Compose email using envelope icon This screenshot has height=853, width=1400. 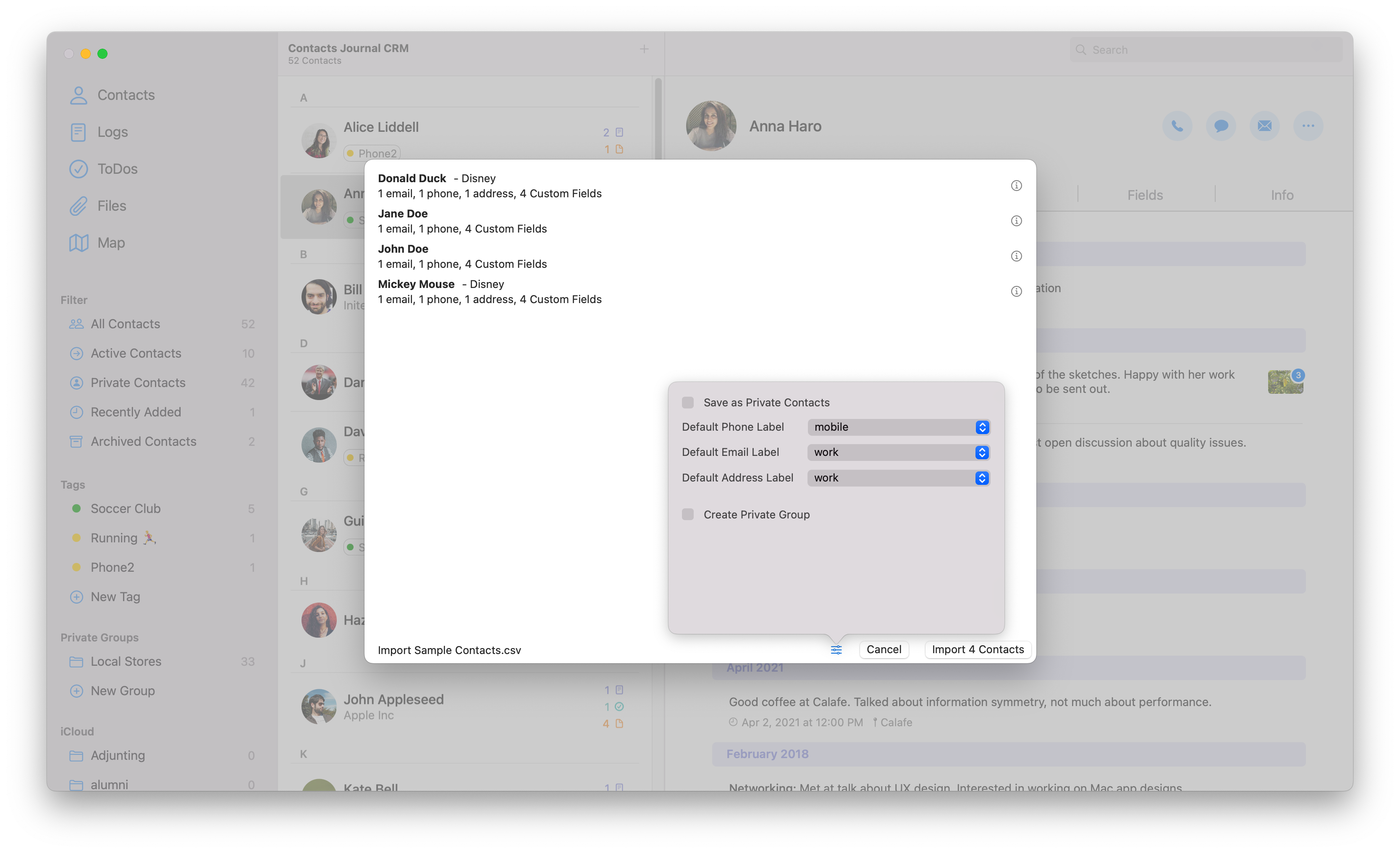(1264, 126)
